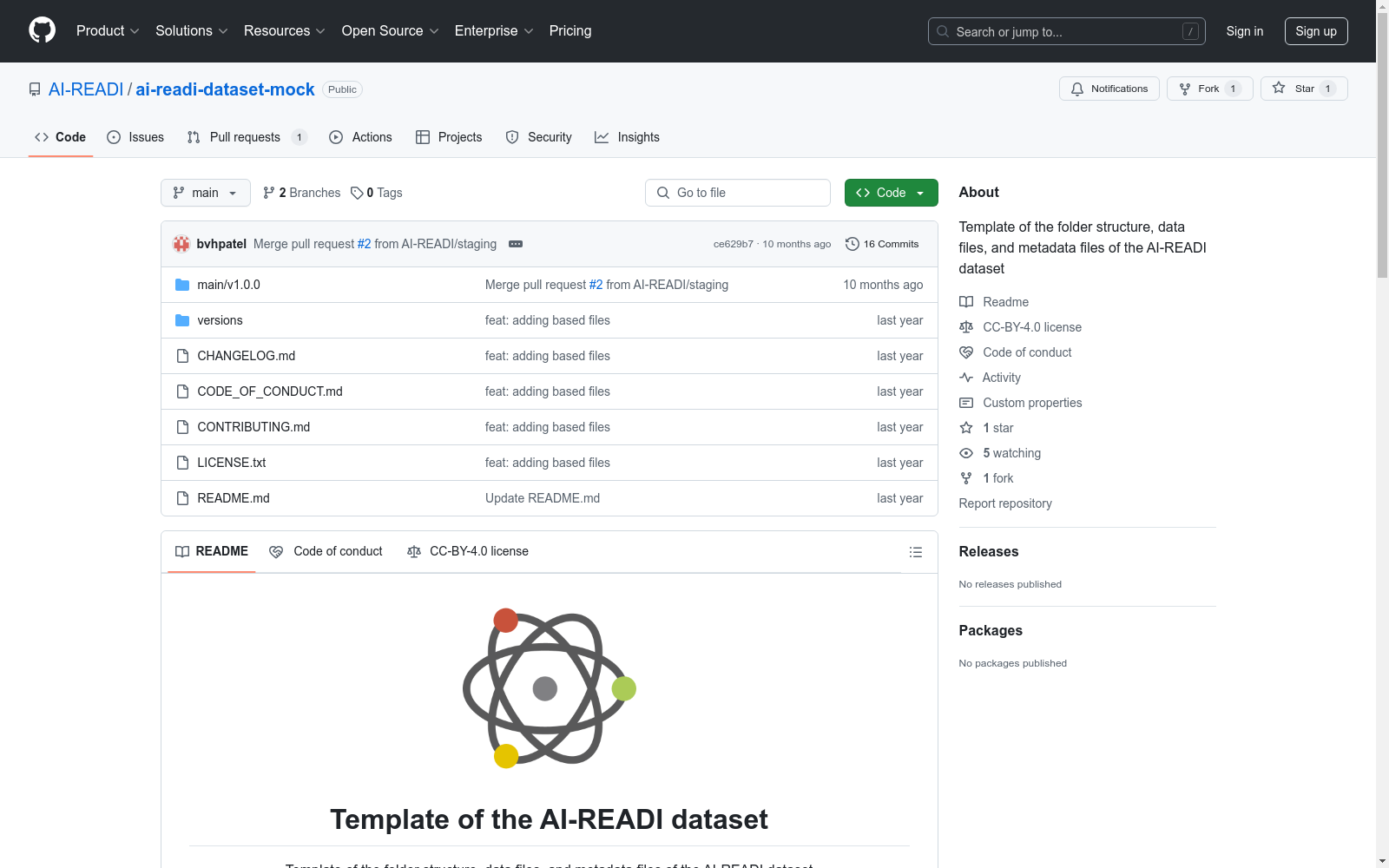Open the ai-readi-dataset-mock repository link
The image size is (1389, 868).
tap(225, 89)
